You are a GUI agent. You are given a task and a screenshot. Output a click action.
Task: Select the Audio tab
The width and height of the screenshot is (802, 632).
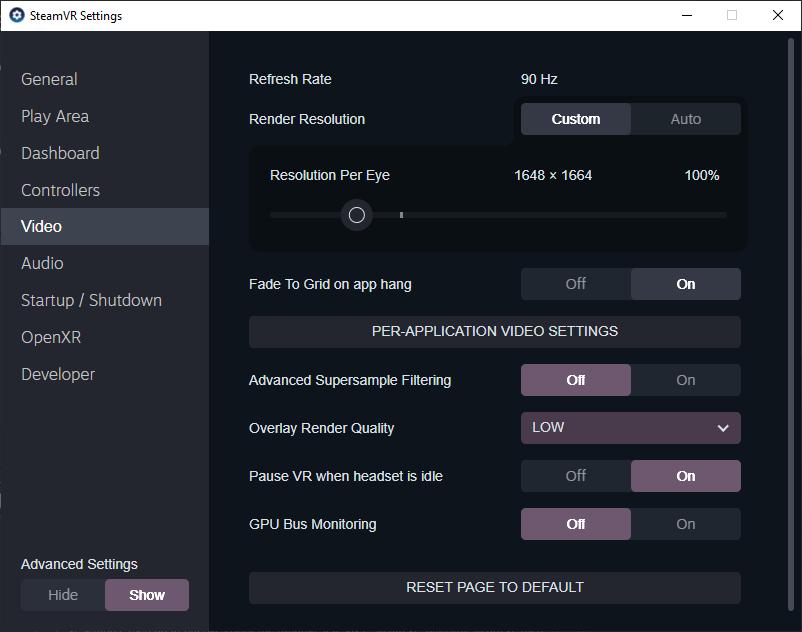coord(42,263)
